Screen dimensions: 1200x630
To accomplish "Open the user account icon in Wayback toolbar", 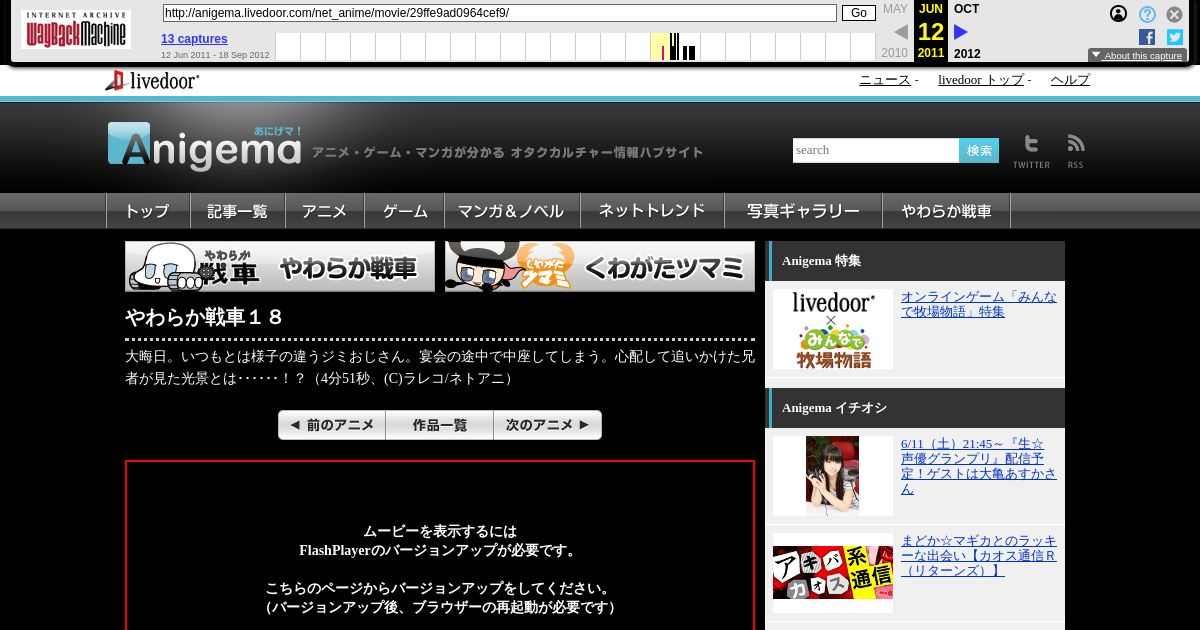I will 1118,14.
